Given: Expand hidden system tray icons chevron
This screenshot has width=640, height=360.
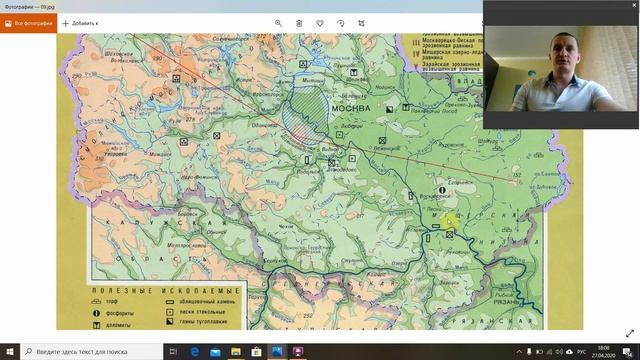Looking at the screenshot, I should [519, 351].
